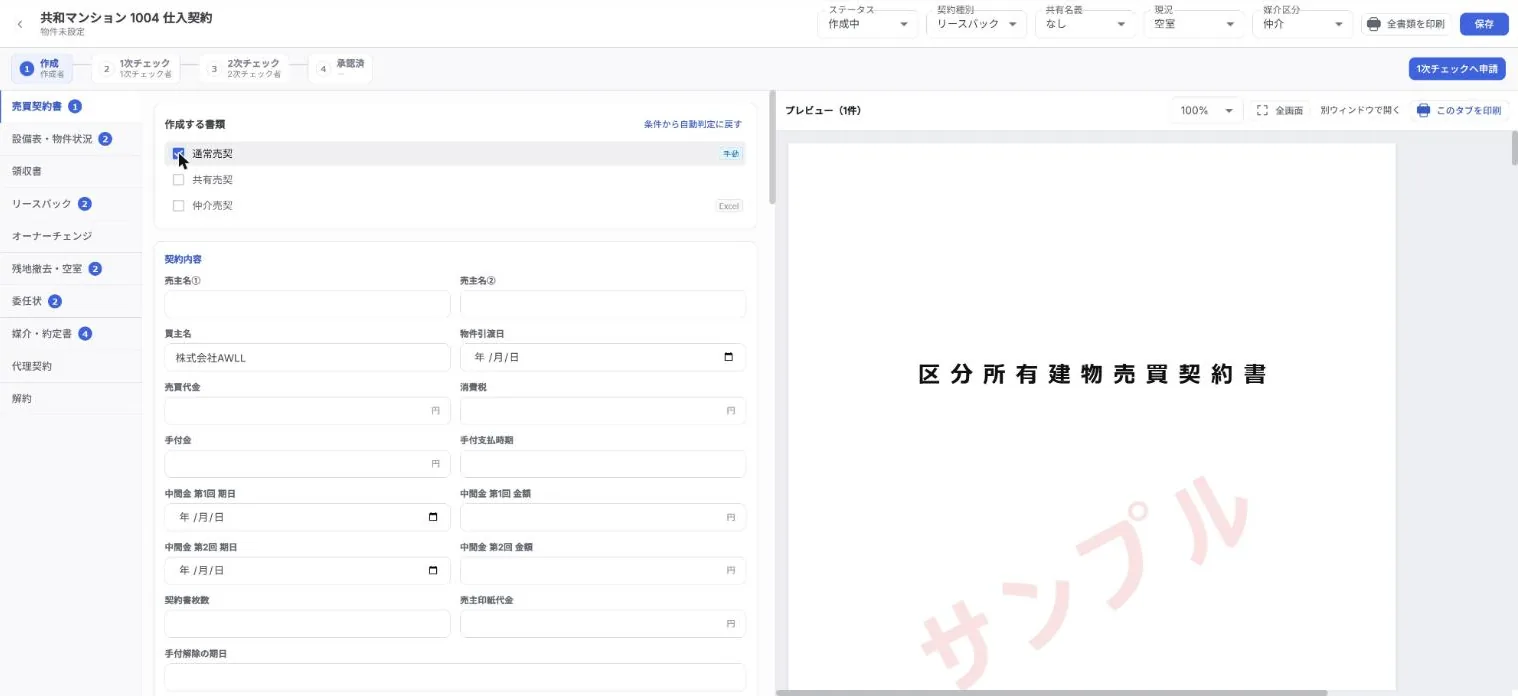Click the 売主印紙代金 input field
The width and height of the screenshot is (1518, 696).
603,624
